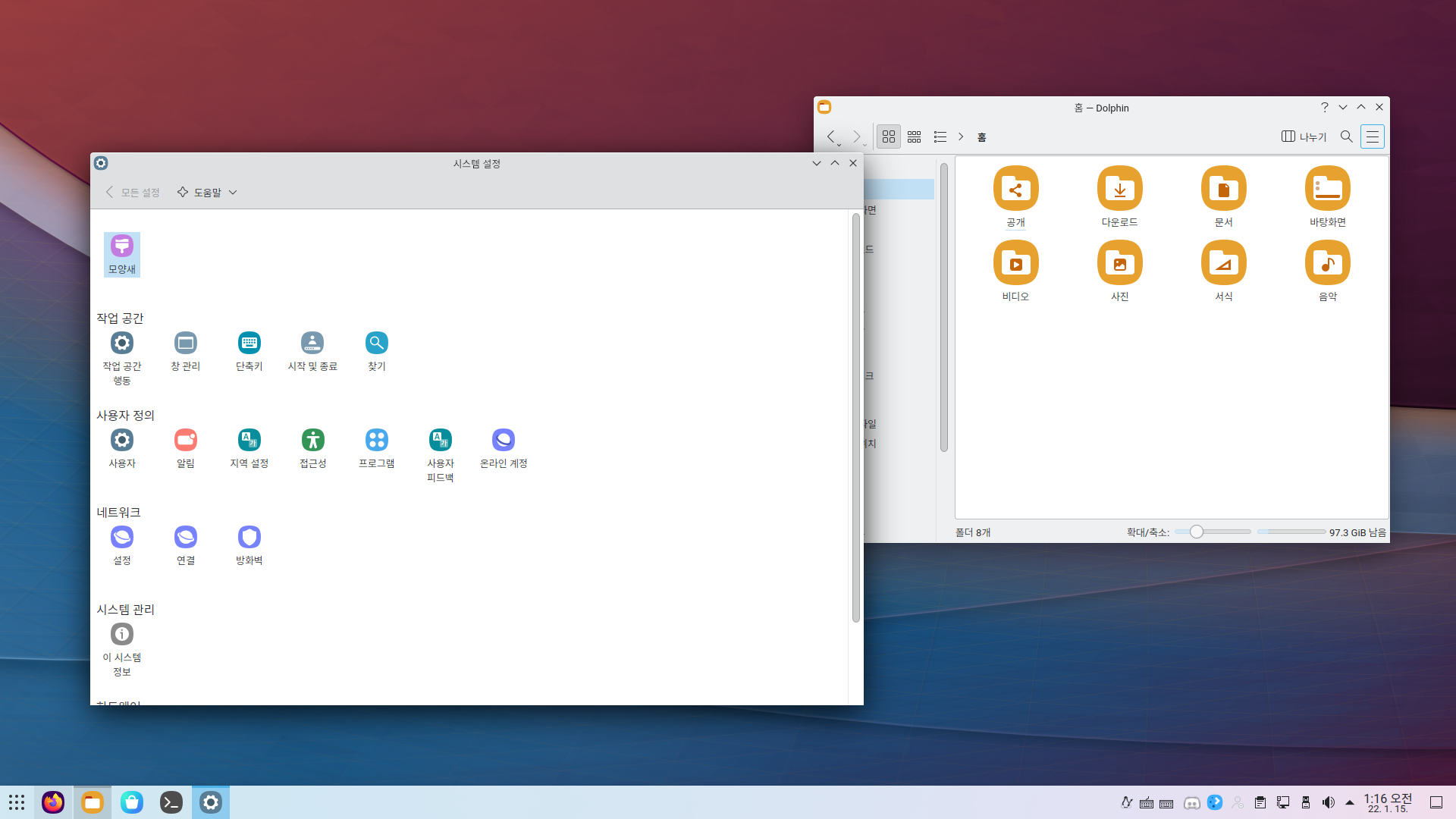1456x819 pixels.
Task: Open the 다운로드 folder in Dolphin
Action: point(1119,196)
